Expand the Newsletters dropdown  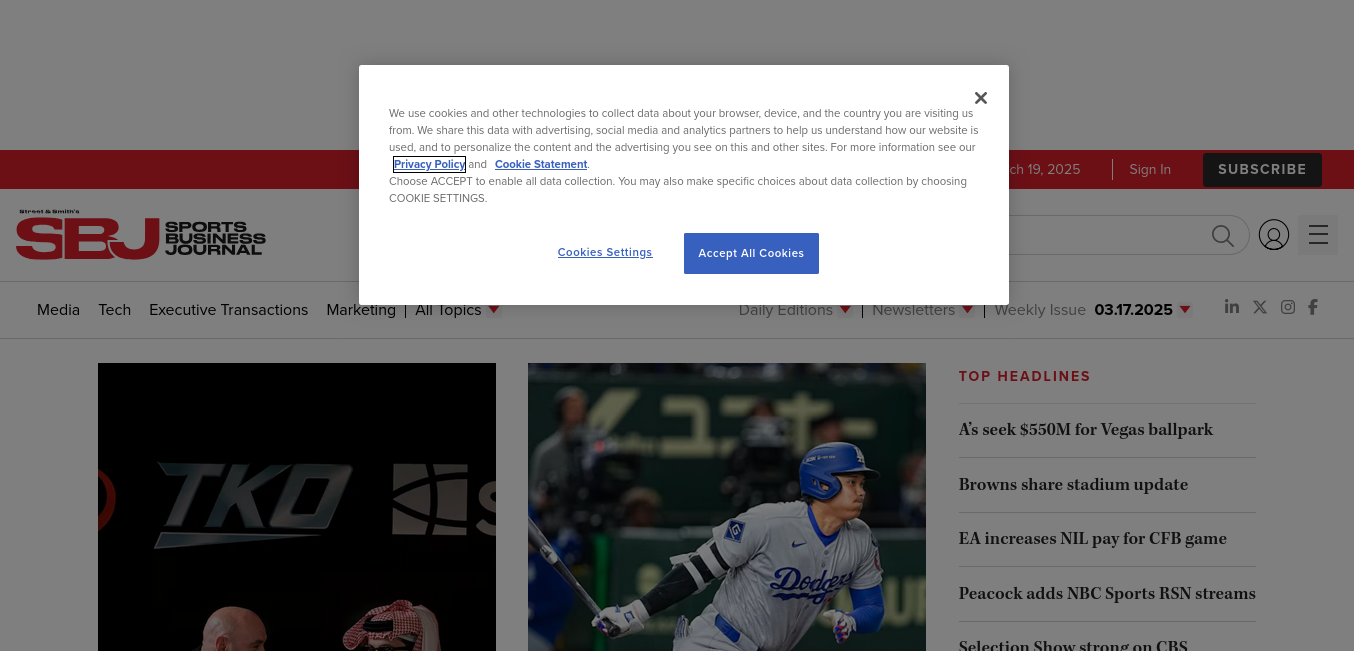pyautogui.click(x=922, y=310)
